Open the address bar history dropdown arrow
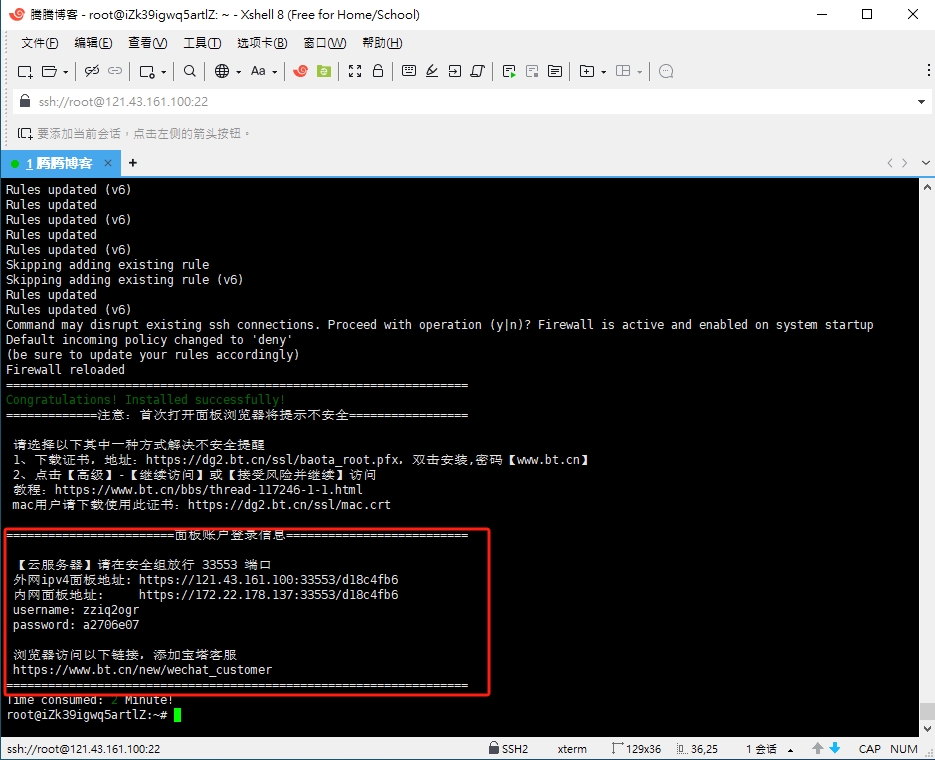The width and height of the screenshot is (935, 760). (921, 102)
